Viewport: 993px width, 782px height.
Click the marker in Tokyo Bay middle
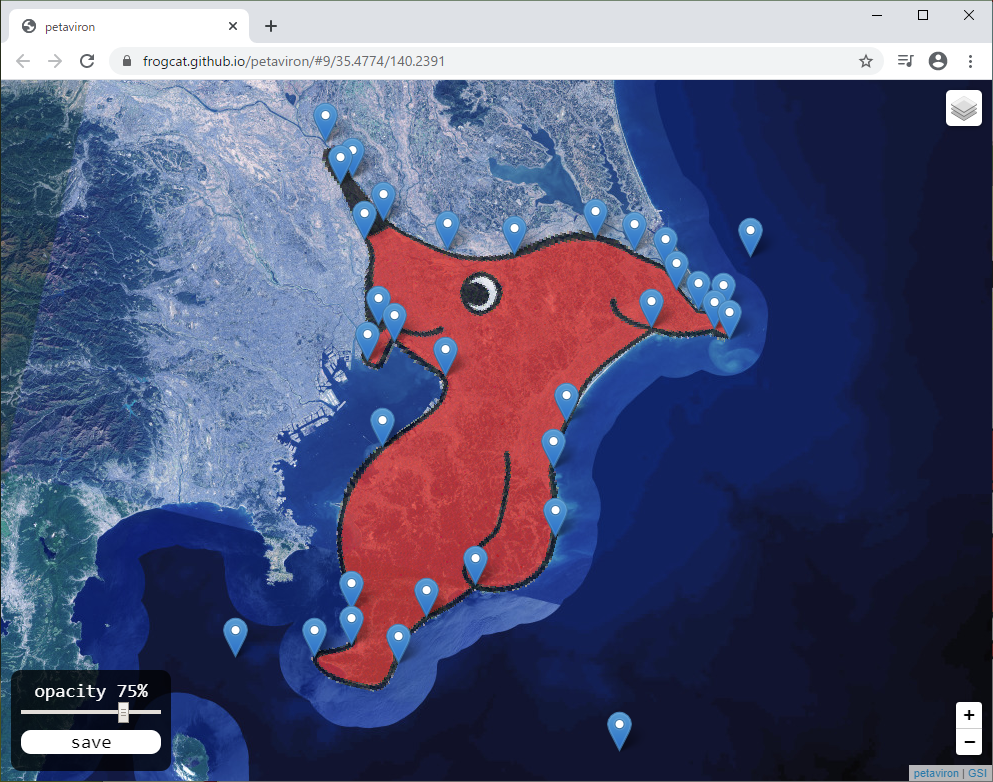[382, 425]
